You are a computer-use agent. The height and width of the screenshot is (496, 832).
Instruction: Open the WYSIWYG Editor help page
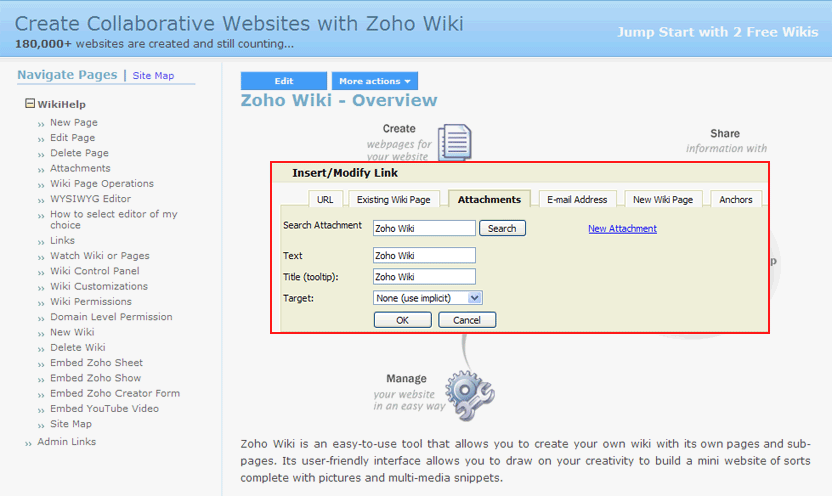(x=90, y=199)
